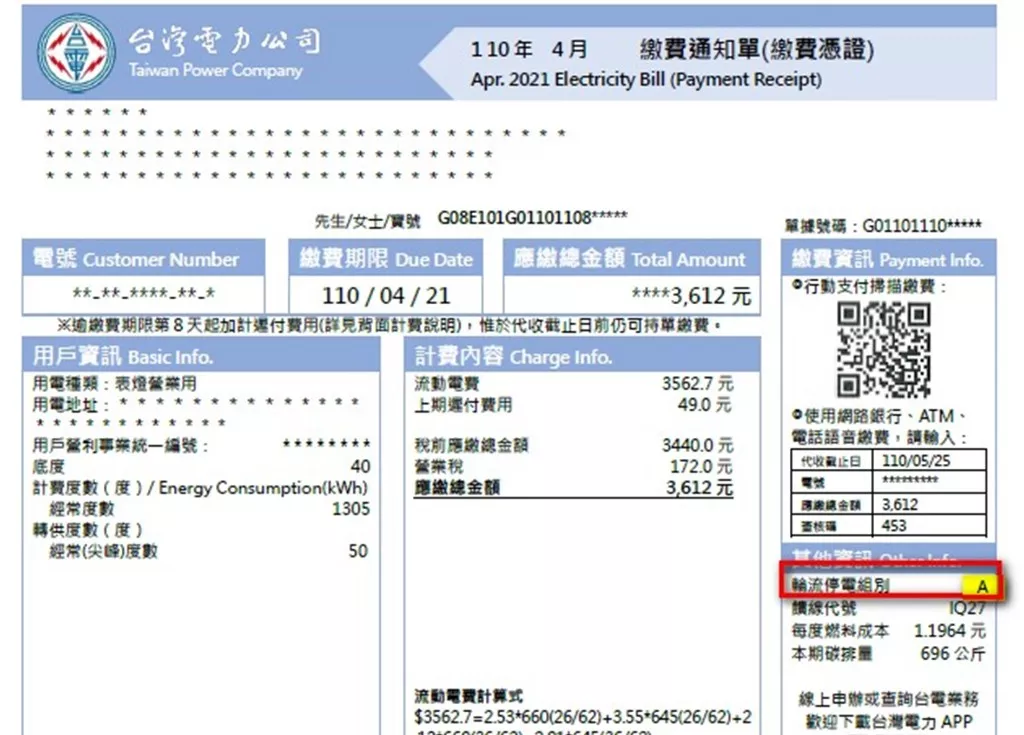The width and height of the screenshot is (1024, 735).
Task: Select the feeder code IQ27
Action: click(967, 608)
